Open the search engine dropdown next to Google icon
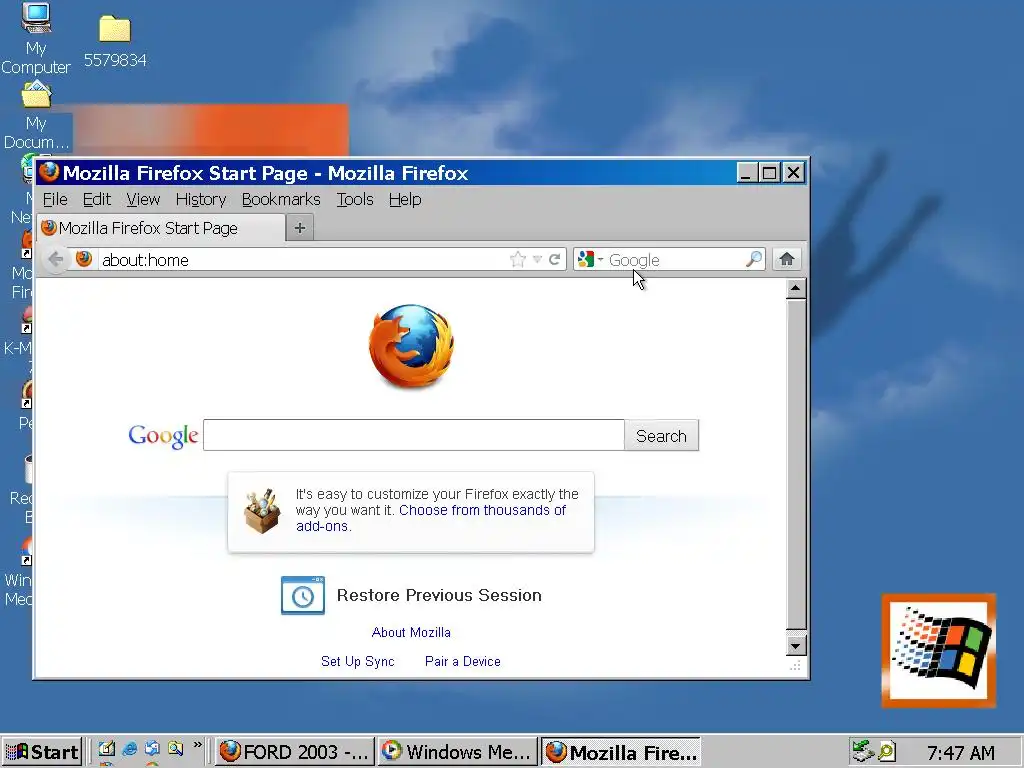Screen dimensions: 1024x768 [x=600, y=259]
